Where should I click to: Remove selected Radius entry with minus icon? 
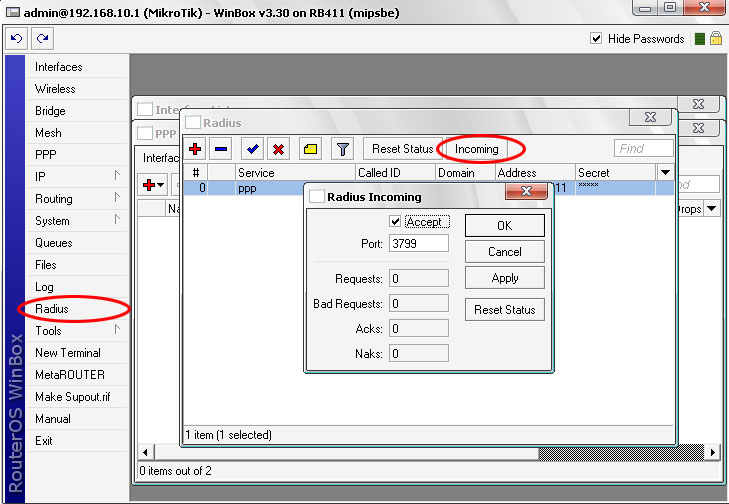[221, 149]
